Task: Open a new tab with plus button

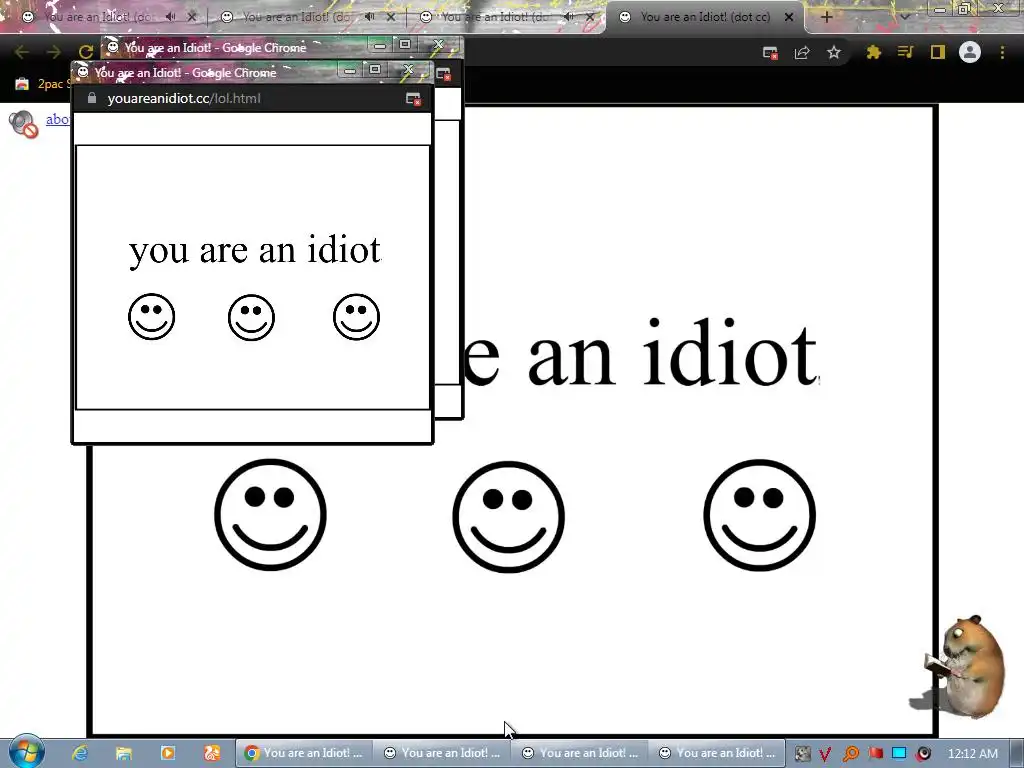Action: [826, 17]
